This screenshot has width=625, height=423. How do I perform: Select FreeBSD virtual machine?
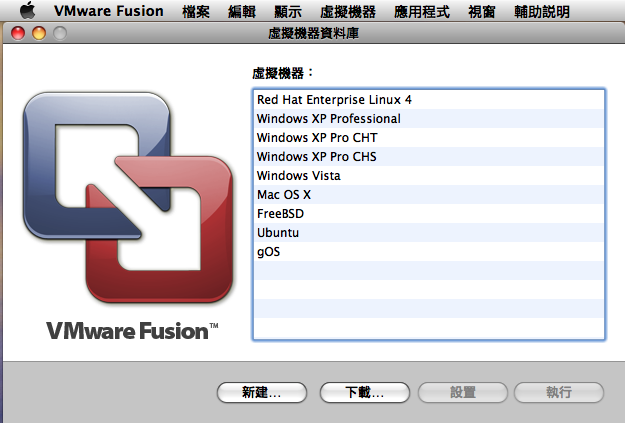coord(429,214)
